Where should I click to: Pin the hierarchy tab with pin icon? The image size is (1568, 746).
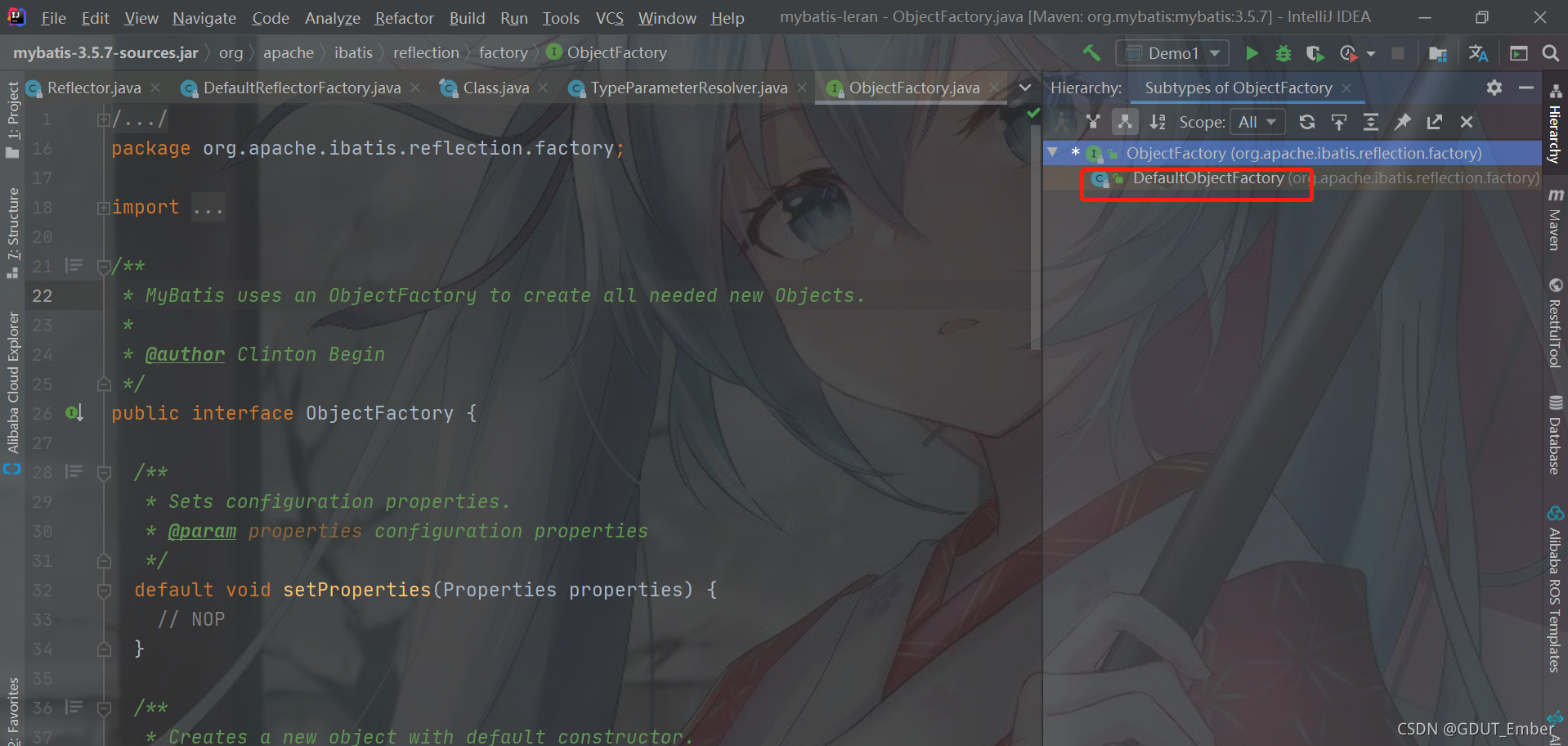1403,122
